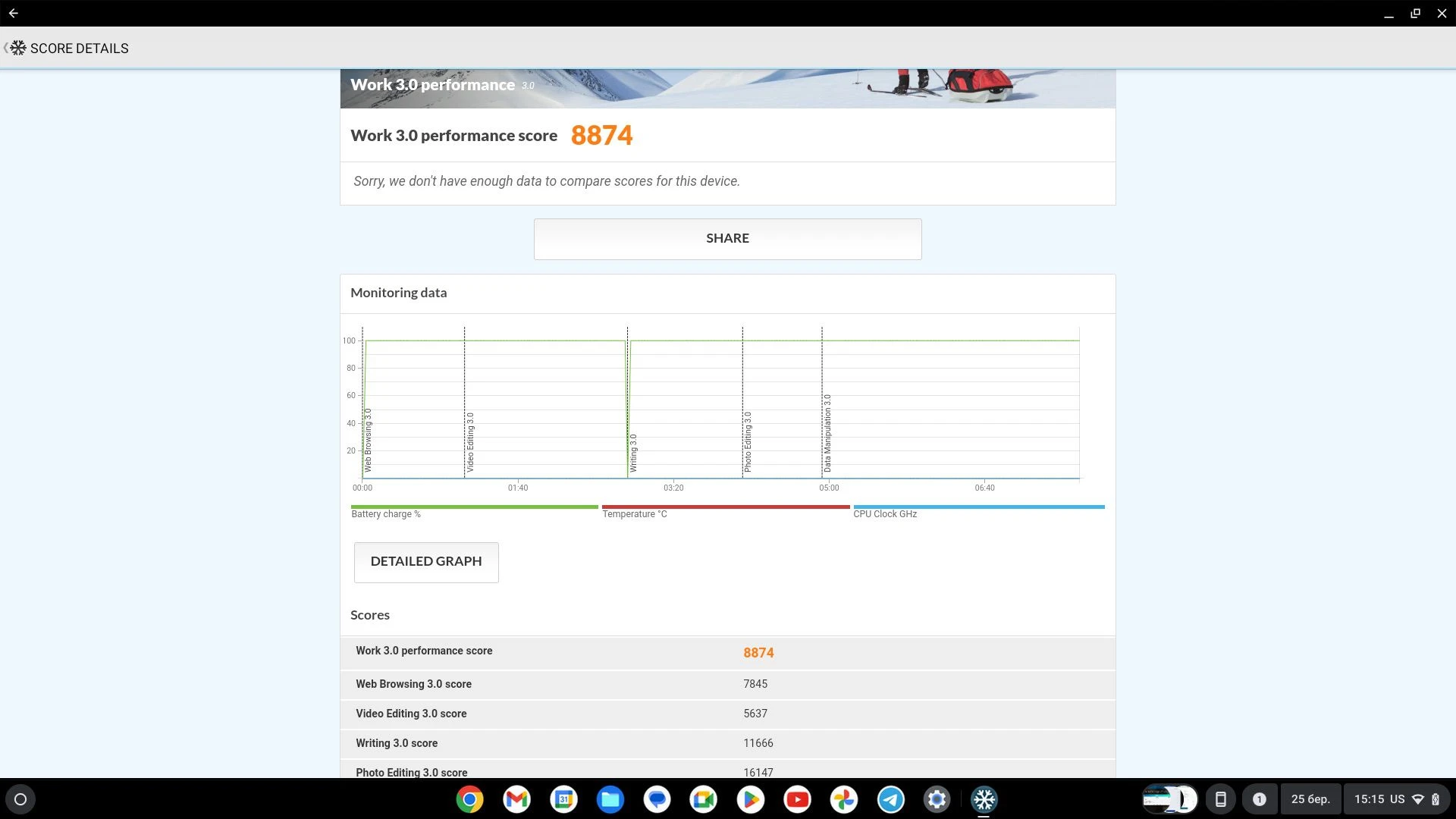Image resolution: width=1456 pixels, height=819 pixels.
Task: Select the Writing 3.0 marker on graph
Action: coord(632,453)
